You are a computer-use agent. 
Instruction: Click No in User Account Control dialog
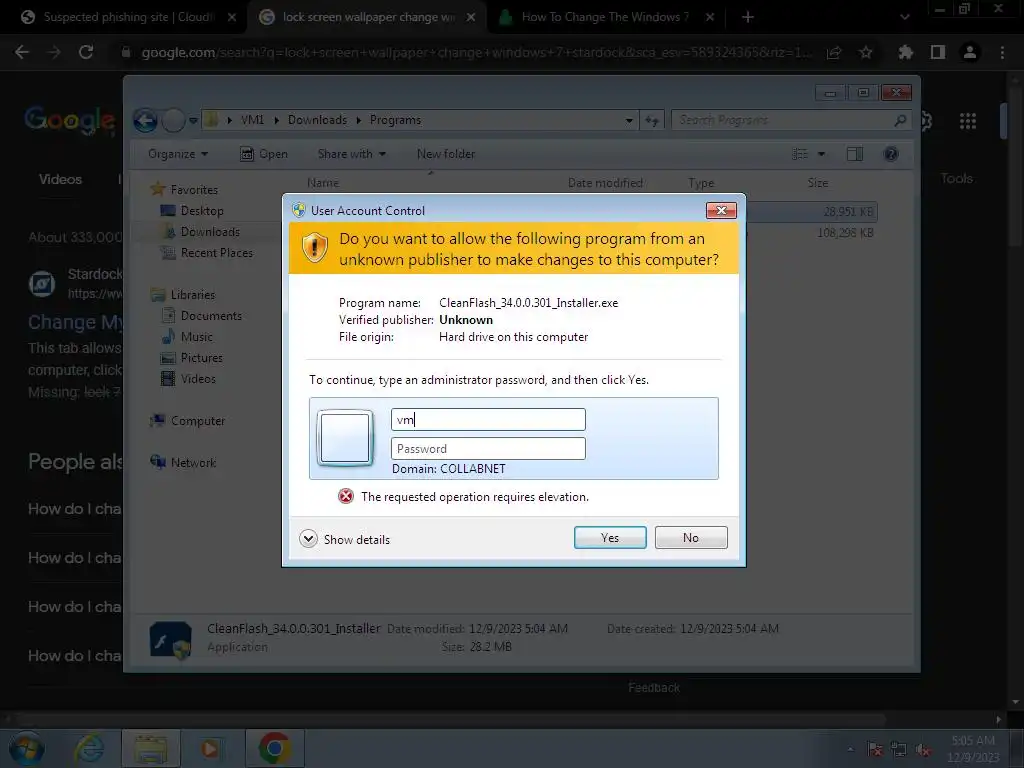pyautogui.click(x=691, y=537)
